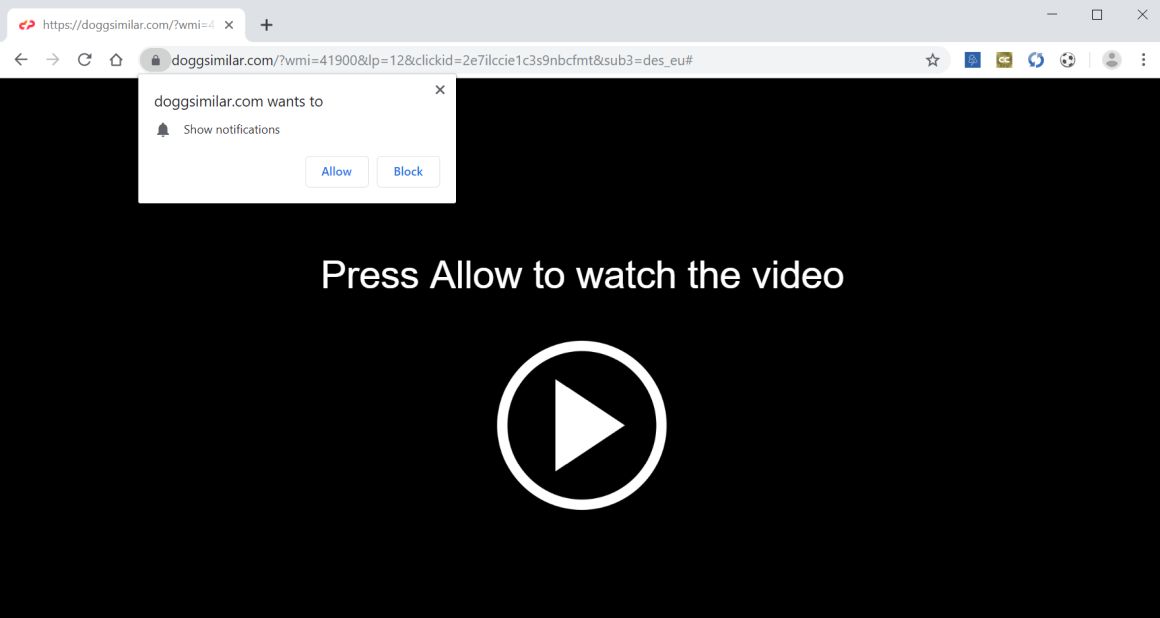Bookmark this page with the star

pos(933,60)
